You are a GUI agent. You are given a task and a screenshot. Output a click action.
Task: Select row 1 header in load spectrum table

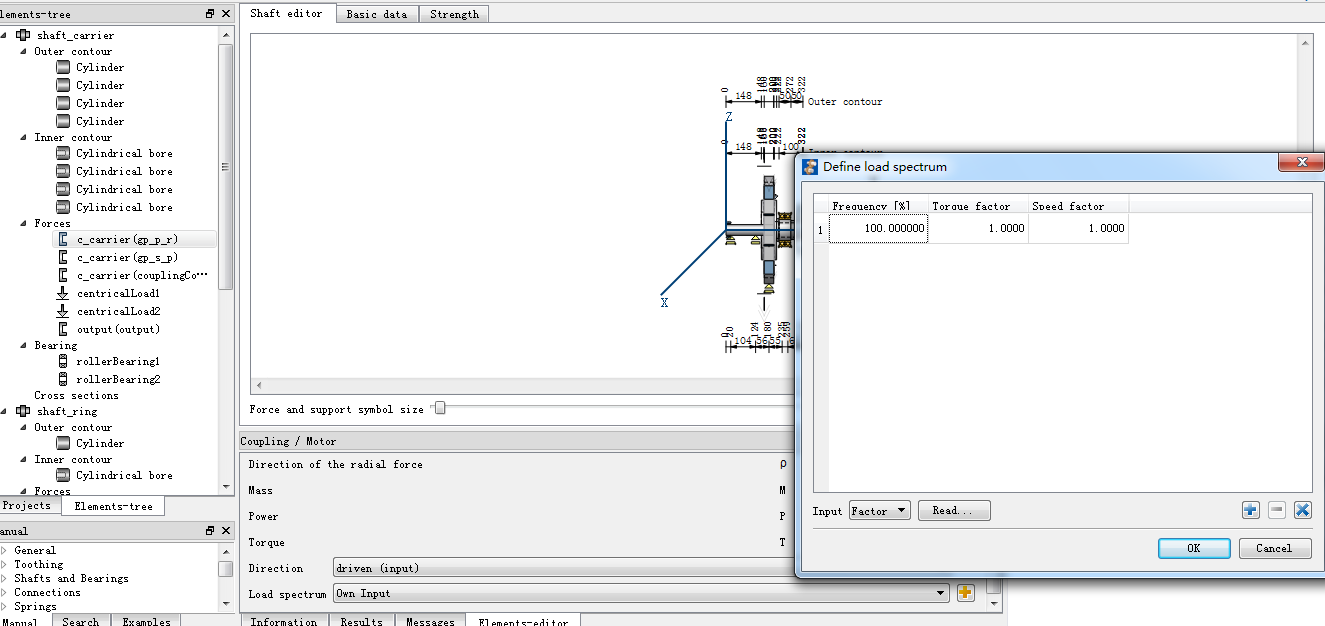point(821,228)
